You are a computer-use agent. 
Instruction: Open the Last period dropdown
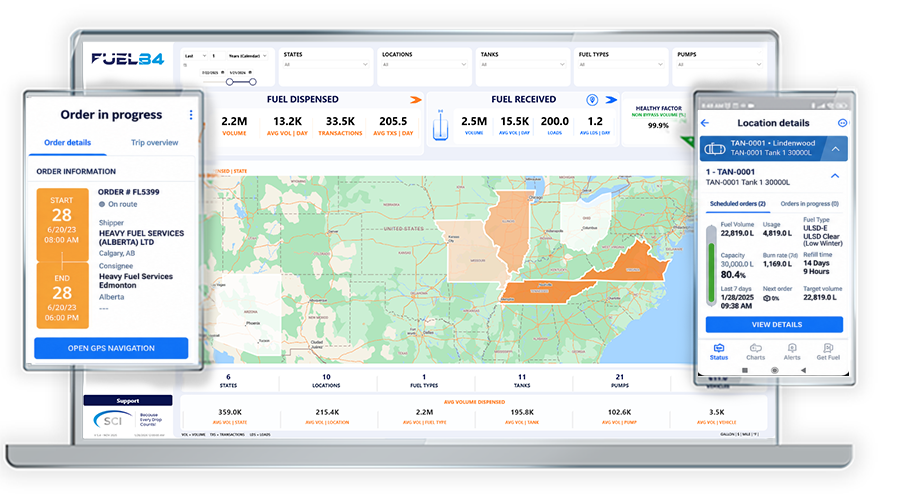click(195, 56)
